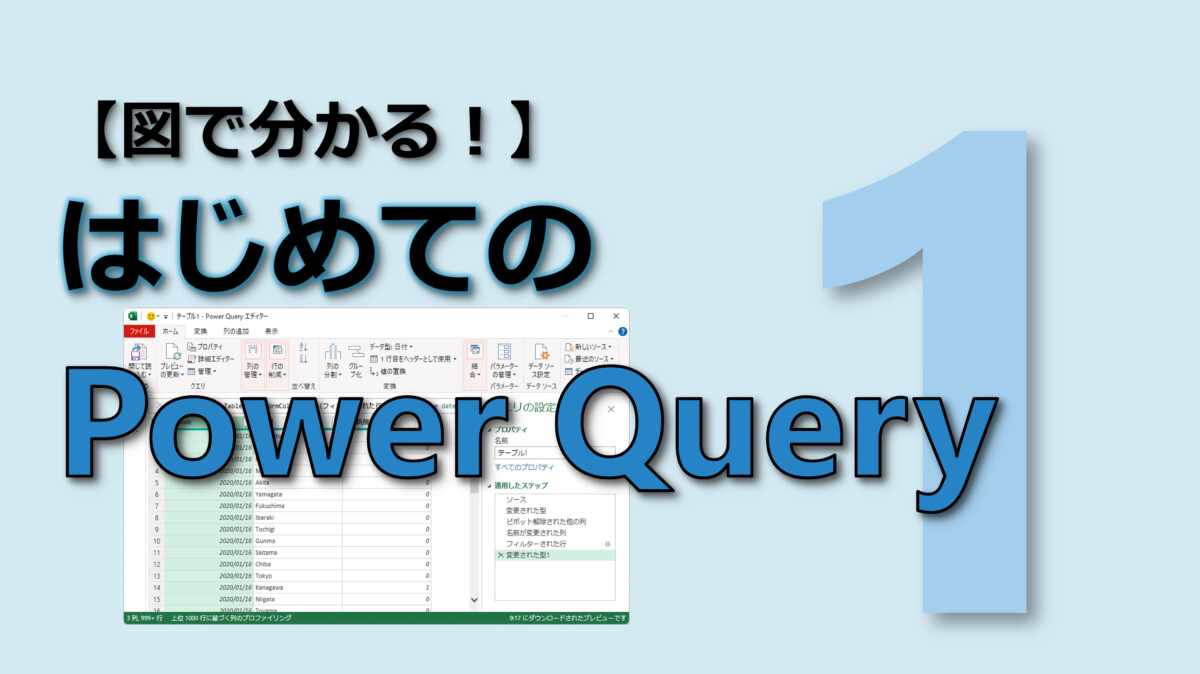1200x674 pixels.
Task: Sort ascending with the A-Z icon
Action: tap(303, 348)
